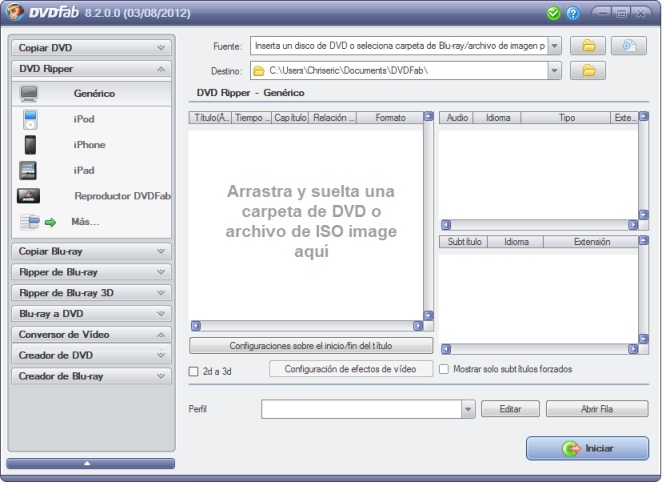Collapse sidebar with bottom arrow bar
This screenshot has width=662, height=482.
coord(90,463)
